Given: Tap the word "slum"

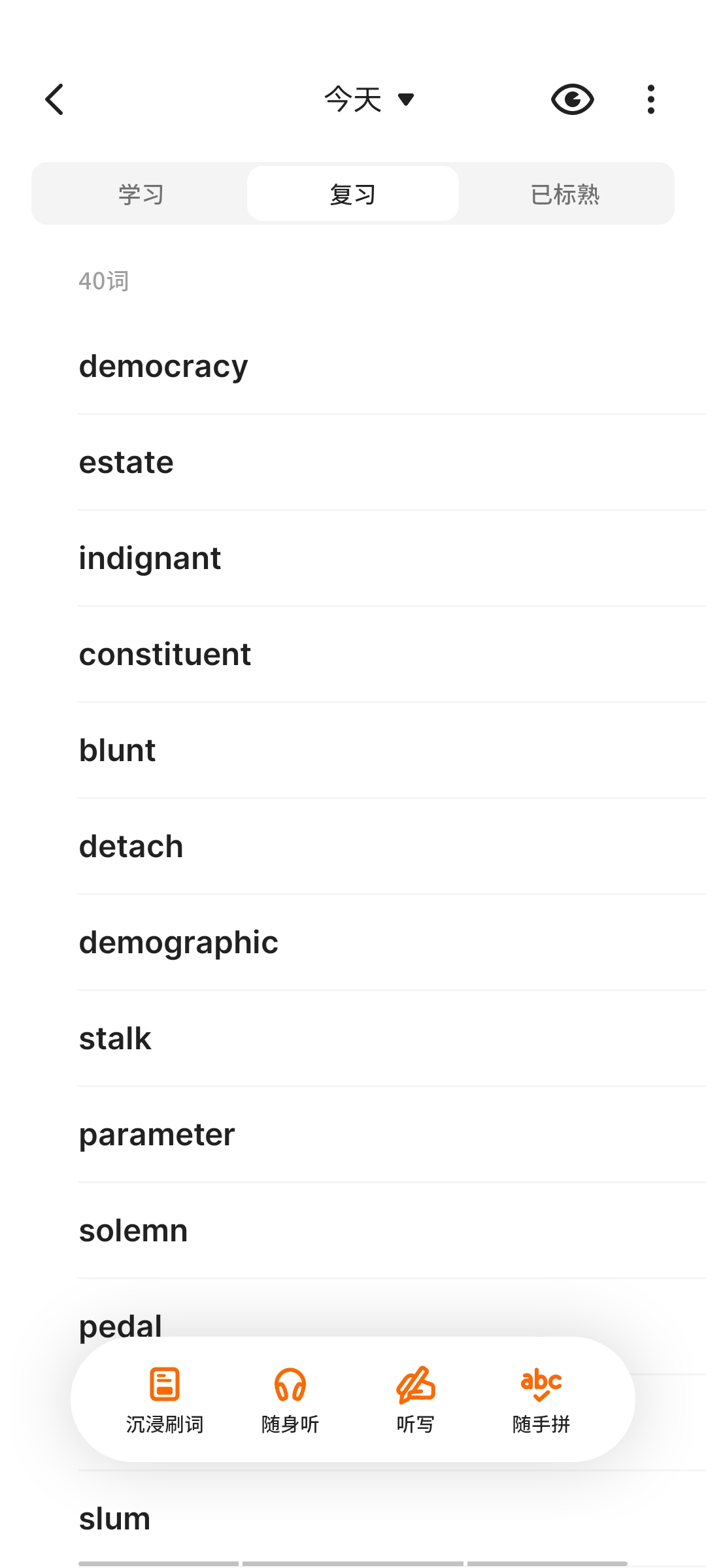Looking at the screenshot, I should pos(115,1519).
